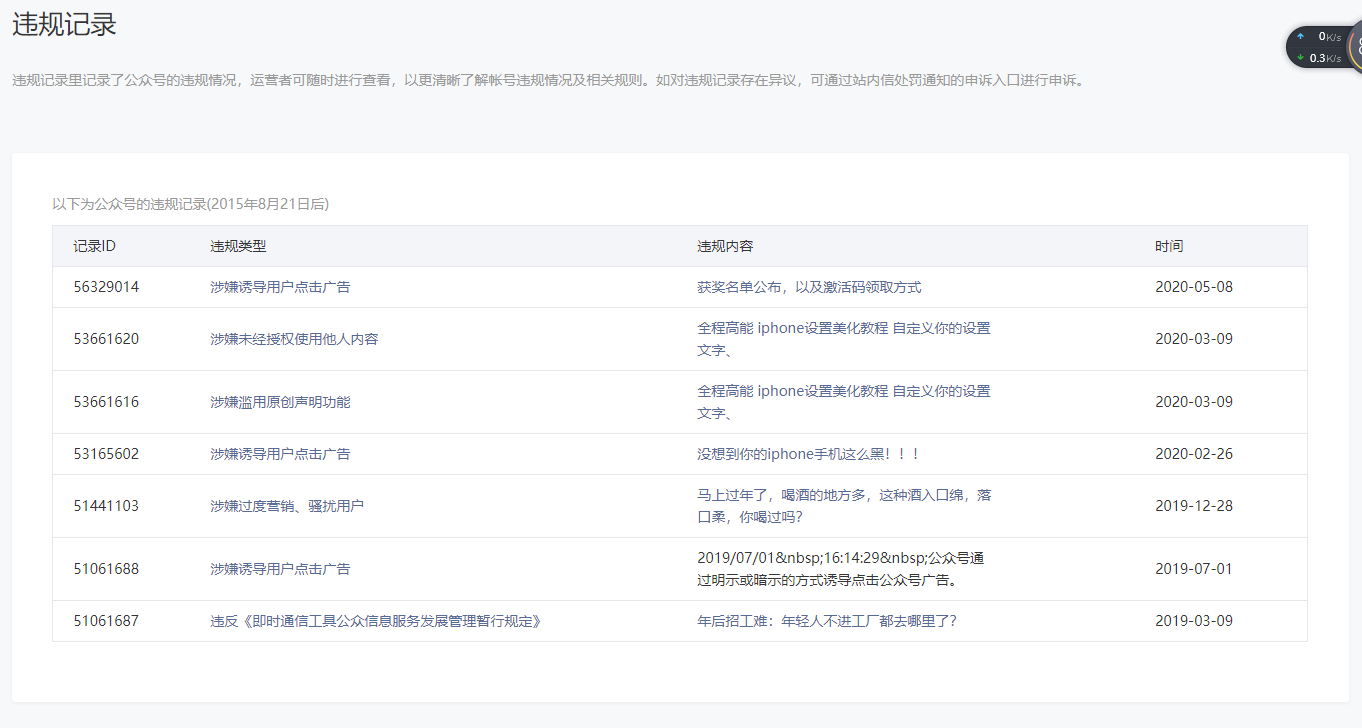Screen dimensions: 1362x728
Task: Open 没想到你的iphone手机这么黑 article link
Action: [808, 454]
